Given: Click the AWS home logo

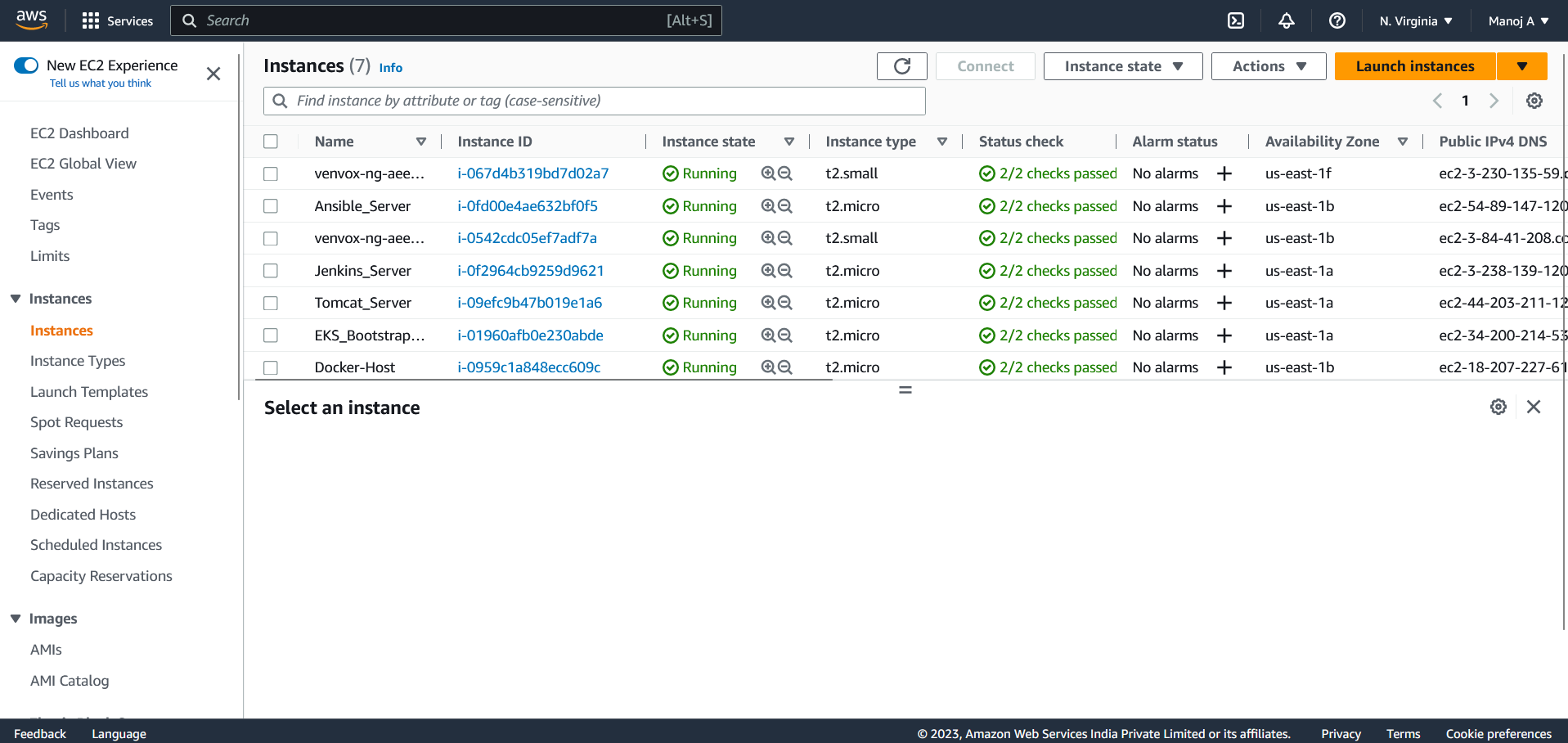Looking at the screenshot, I should (x=31, y=20).
